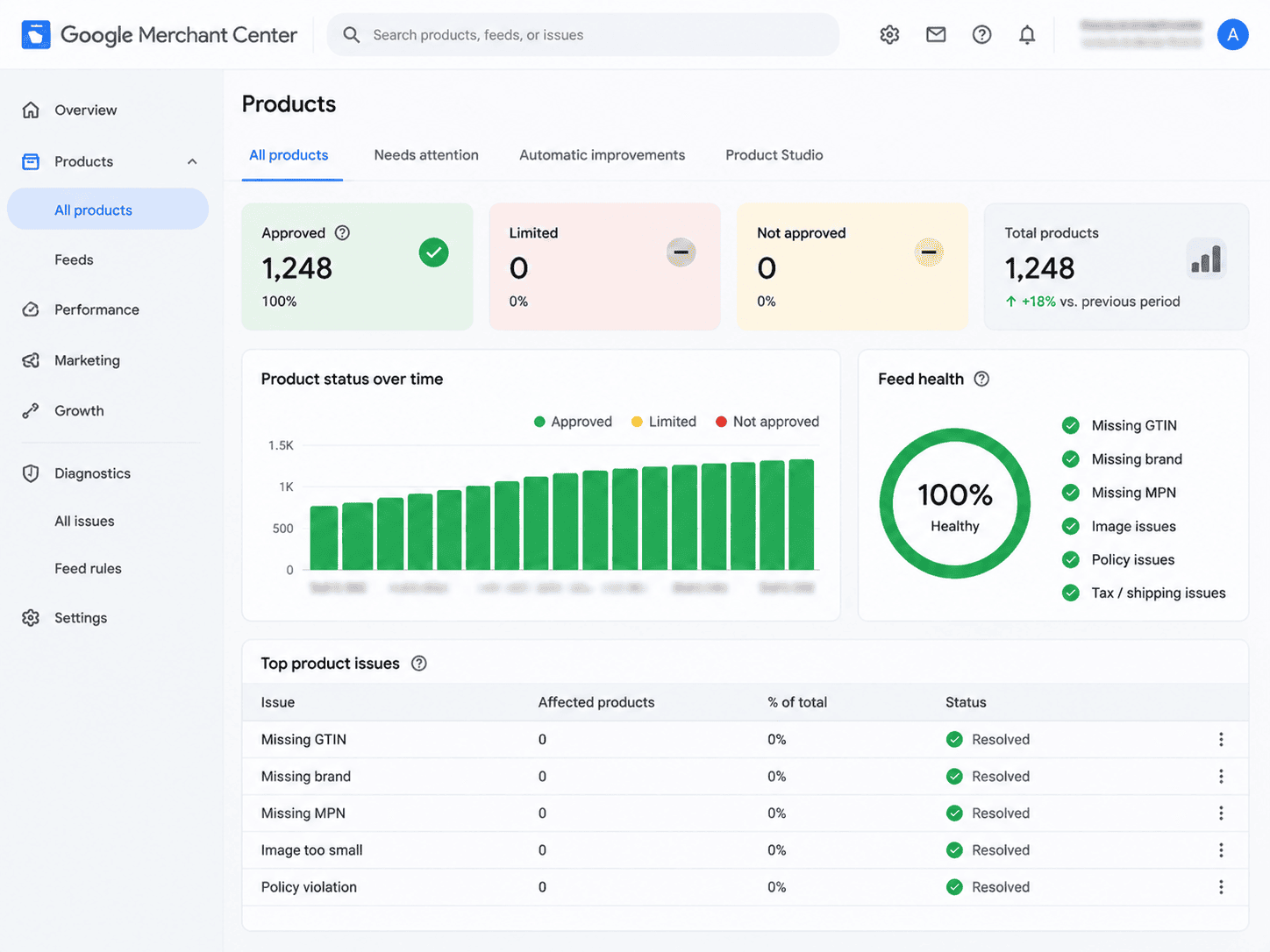Viewport: 1270px width, 952px height.
Task: Open the notifications bell
Action: (x=1027, y=35)
